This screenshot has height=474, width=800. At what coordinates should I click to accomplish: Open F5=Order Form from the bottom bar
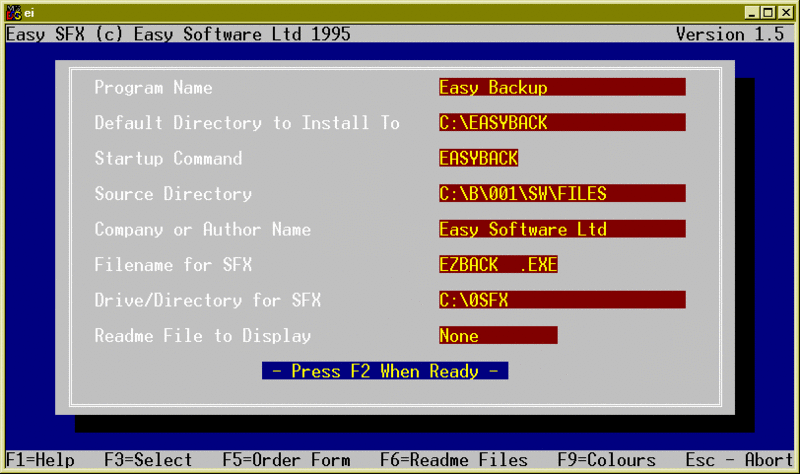[x=286, y=460]
